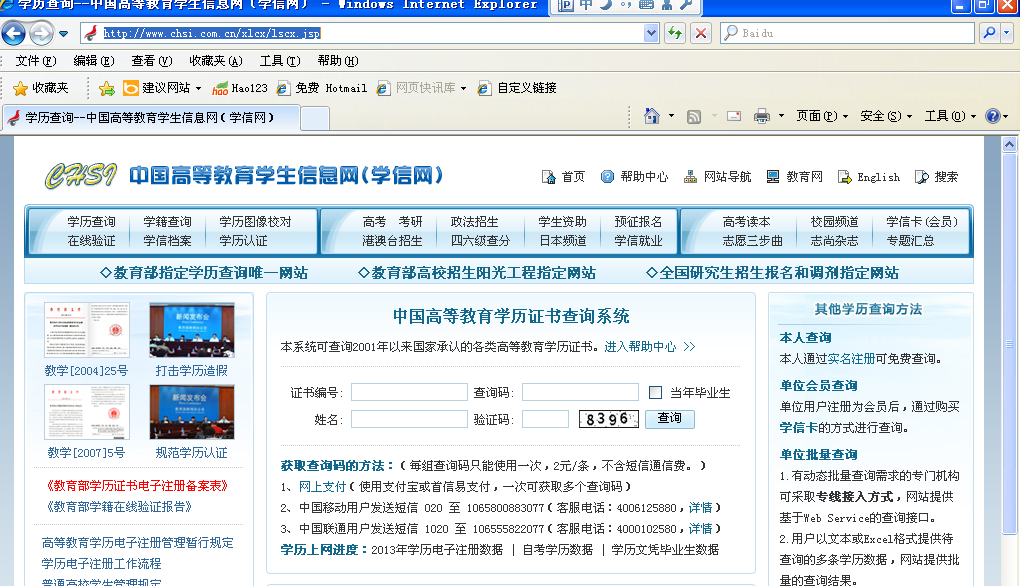Click the 查询码 input field
Screen dimensions: 1020x586
point(580,392)
